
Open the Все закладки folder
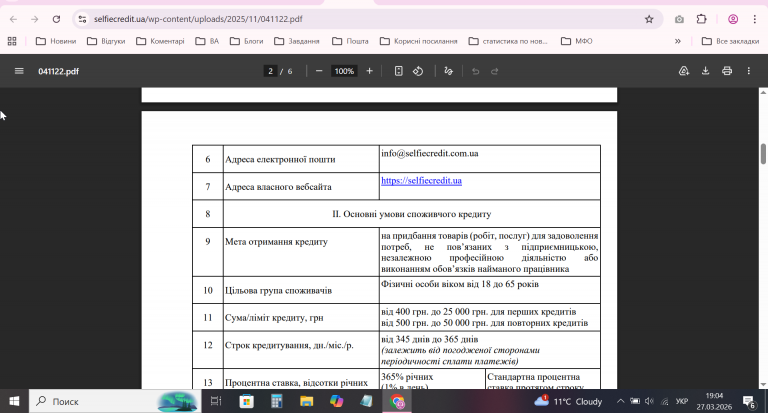tap(730, 41)
